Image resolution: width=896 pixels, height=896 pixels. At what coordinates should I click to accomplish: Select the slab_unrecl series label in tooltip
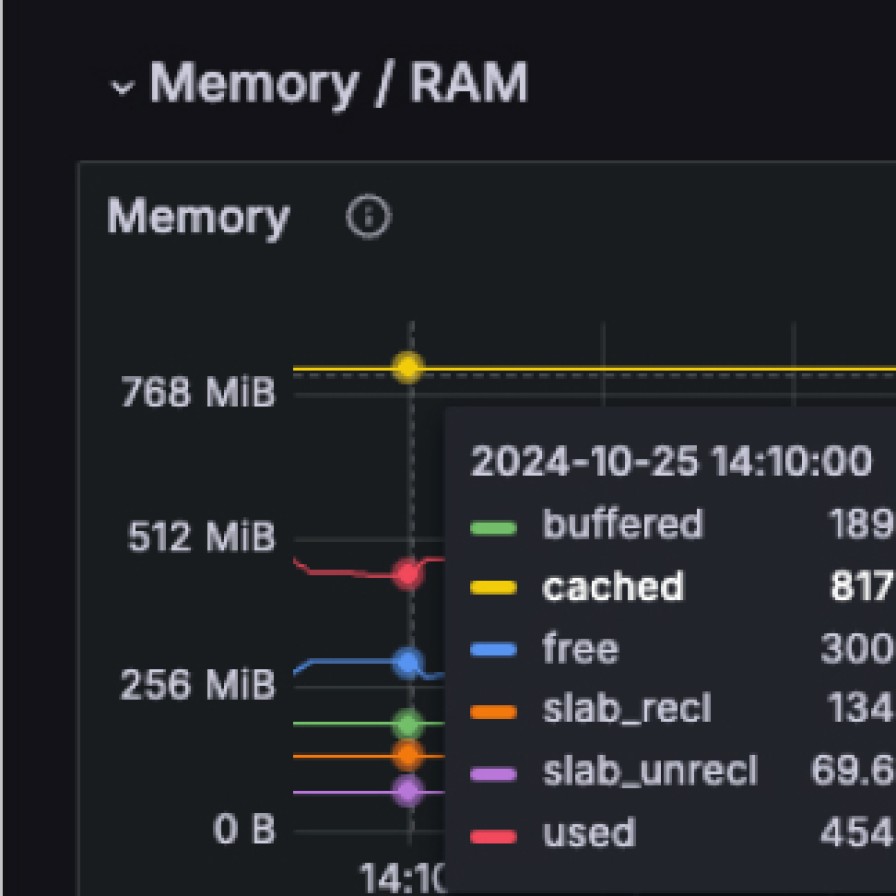[x=650, y=772]
